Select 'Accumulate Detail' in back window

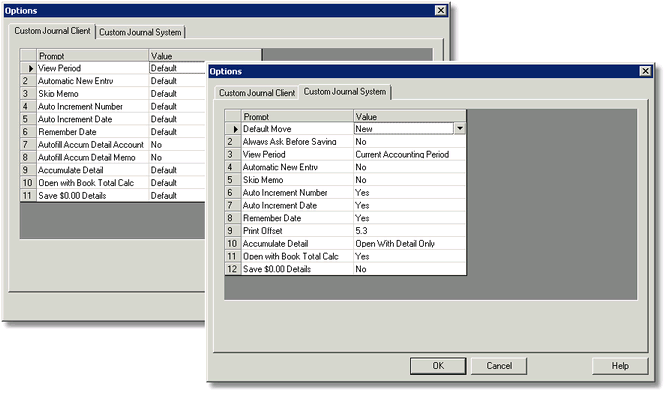click(93, 170)
